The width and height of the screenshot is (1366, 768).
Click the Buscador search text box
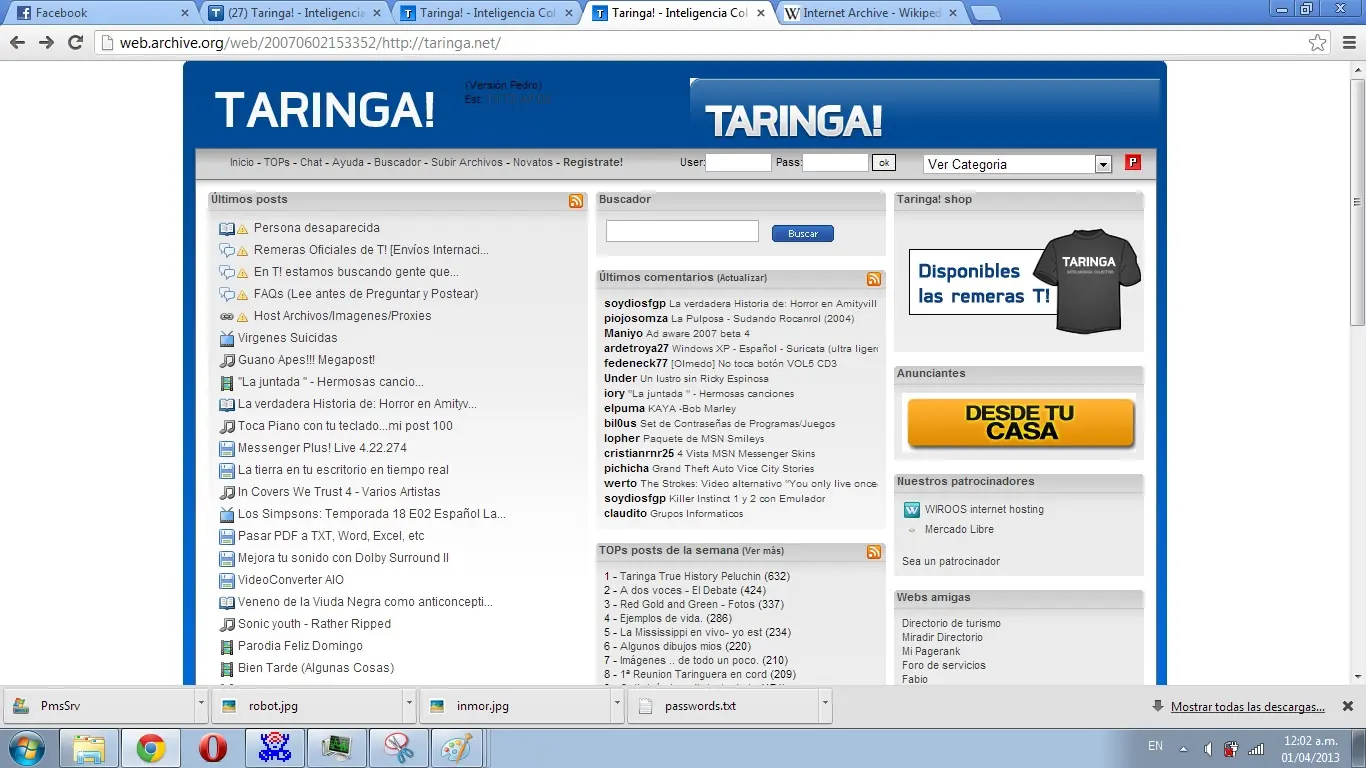pyautogui.click(x=682, y=231)
